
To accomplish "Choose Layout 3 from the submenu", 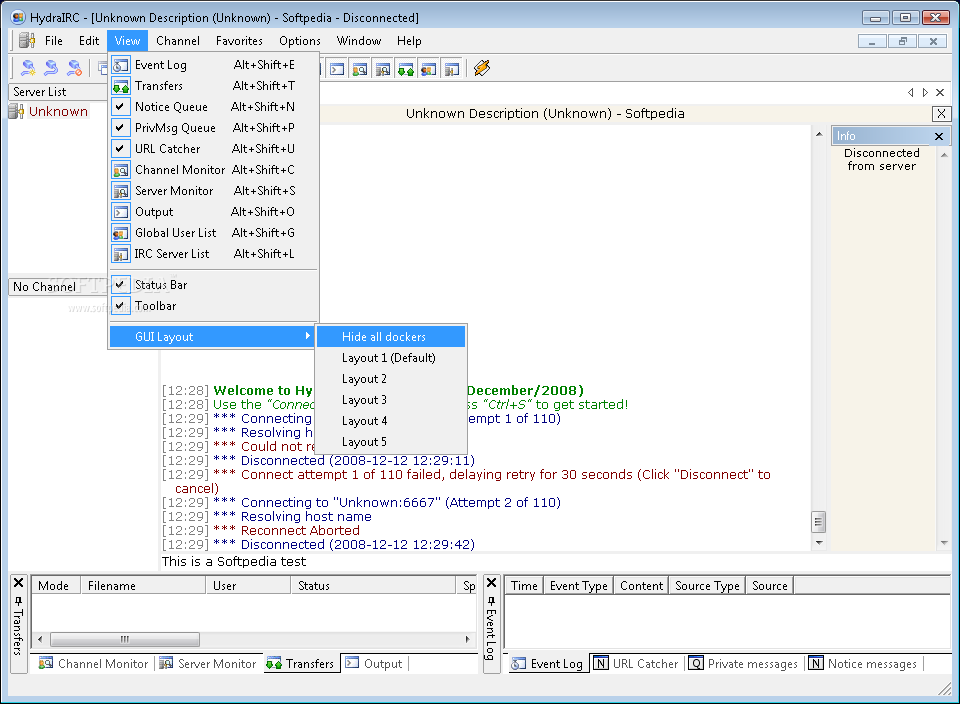I will tap(391, 400).
